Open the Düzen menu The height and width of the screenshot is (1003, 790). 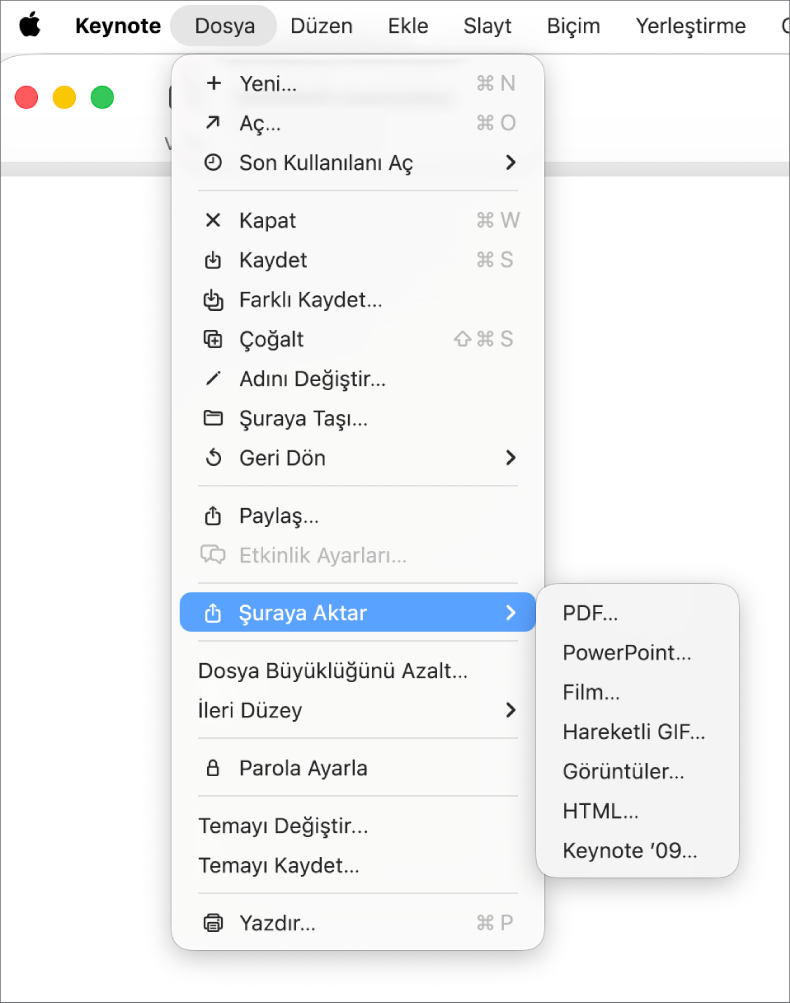click(322, 26)
